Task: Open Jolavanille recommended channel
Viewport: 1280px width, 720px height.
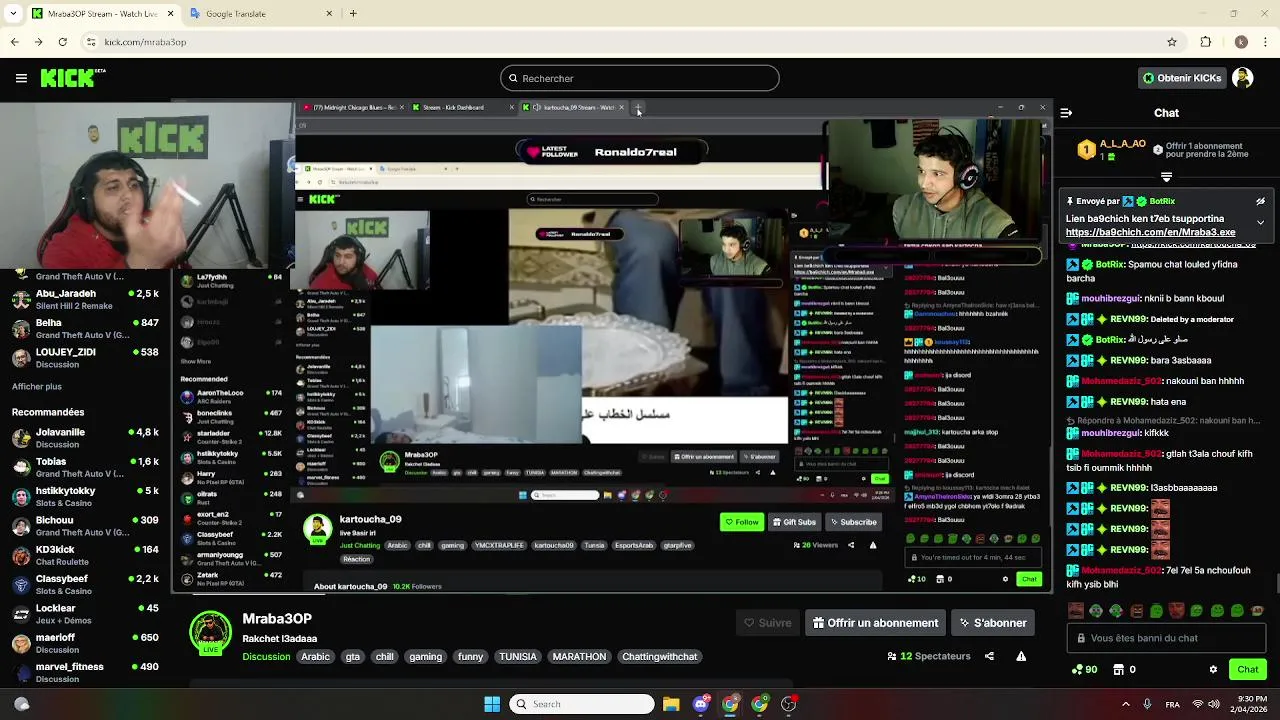Action: [x=85, y=439]
